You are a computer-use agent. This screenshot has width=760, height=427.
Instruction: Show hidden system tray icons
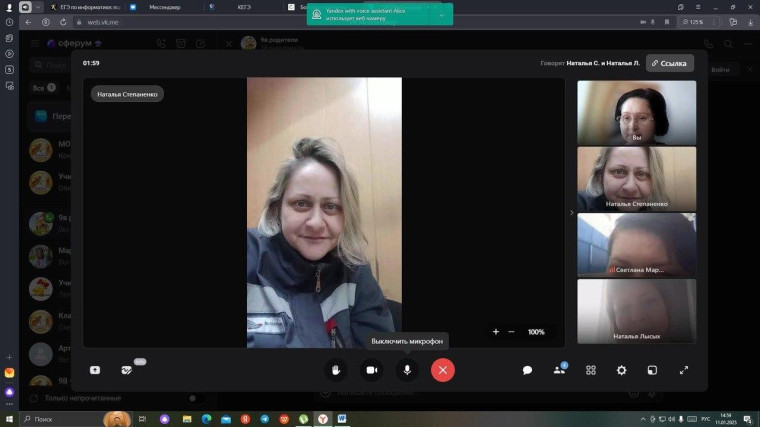pos(643,419)
